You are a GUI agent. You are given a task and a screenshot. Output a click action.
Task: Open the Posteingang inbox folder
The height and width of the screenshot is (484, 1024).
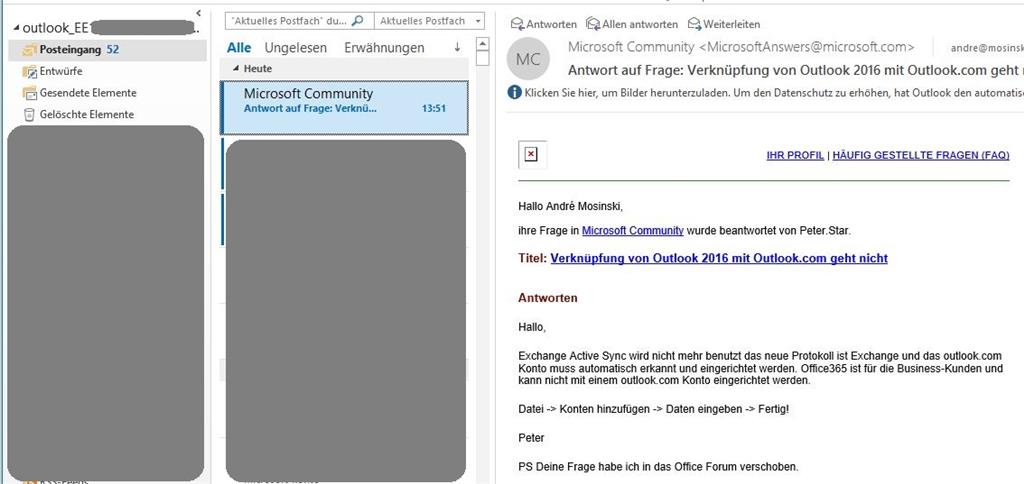[108, 50]
